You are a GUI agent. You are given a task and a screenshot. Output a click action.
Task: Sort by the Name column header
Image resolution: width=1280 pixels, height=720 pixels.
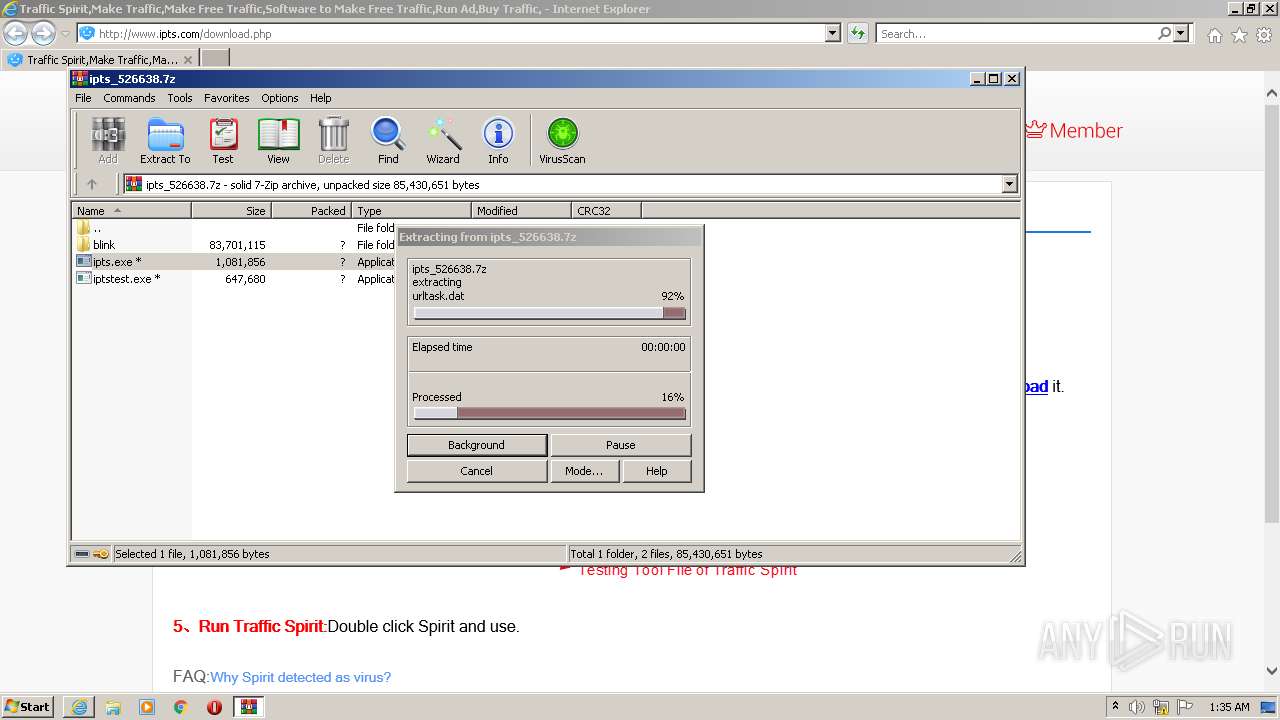131,211
